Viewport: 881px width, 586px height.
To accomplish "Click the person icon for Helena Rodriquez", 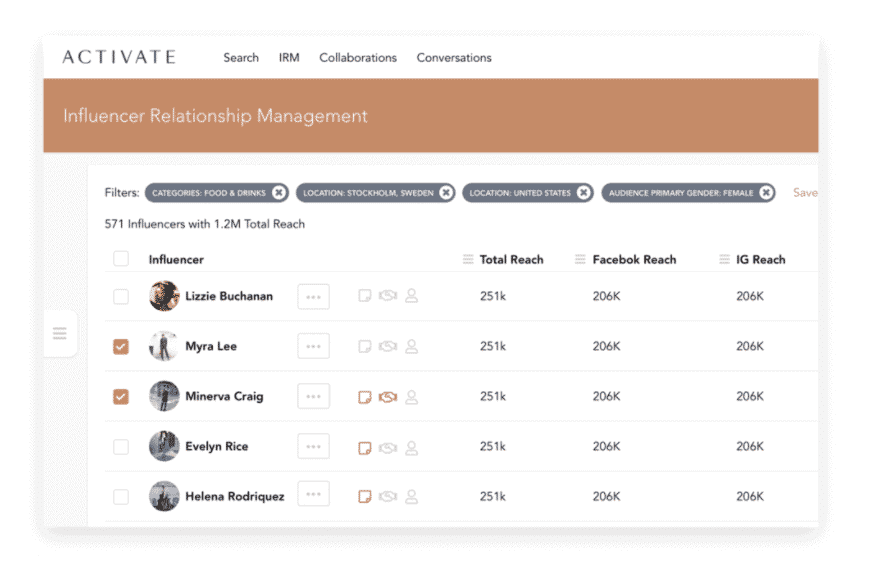I will click(411, 497).
